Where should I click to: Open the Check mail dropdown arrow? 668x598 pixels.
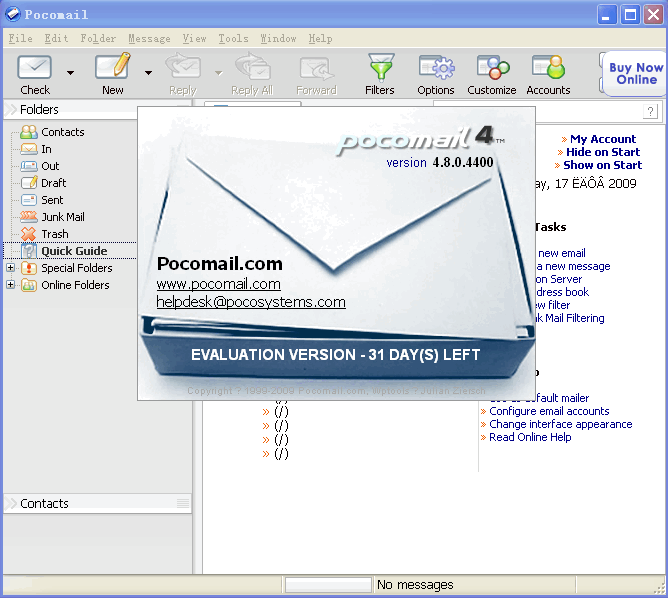click(x=70, y=73)
